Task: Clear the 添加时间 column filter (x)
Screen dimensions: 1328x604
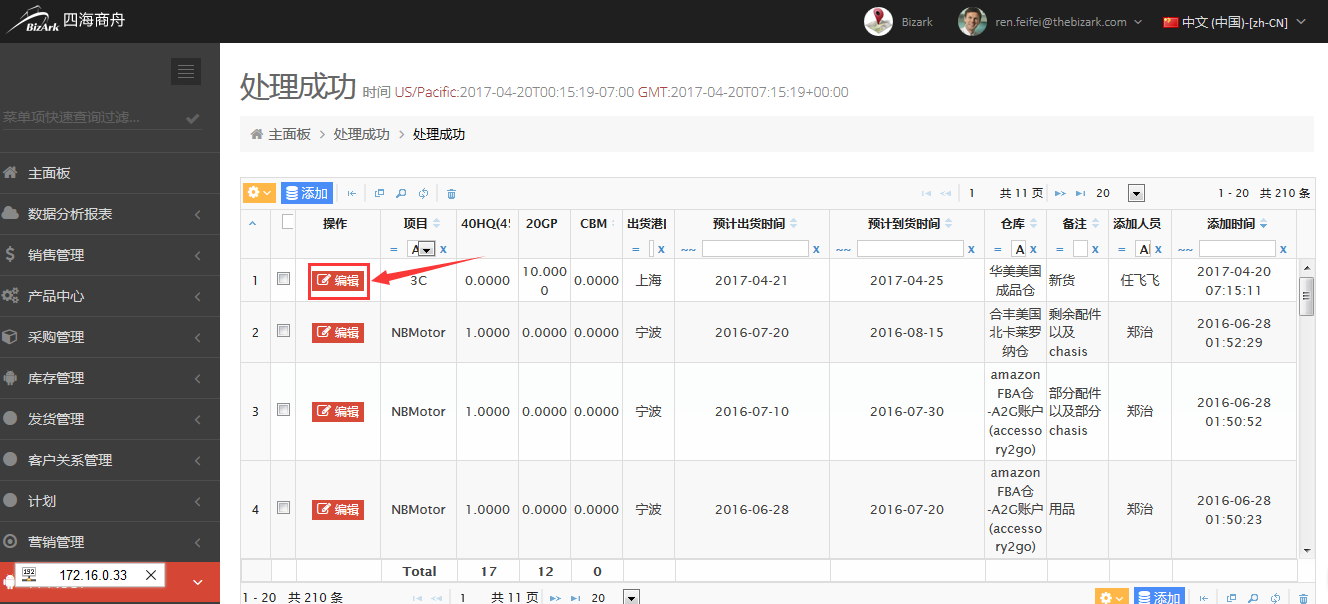Action: [1283, 249]
